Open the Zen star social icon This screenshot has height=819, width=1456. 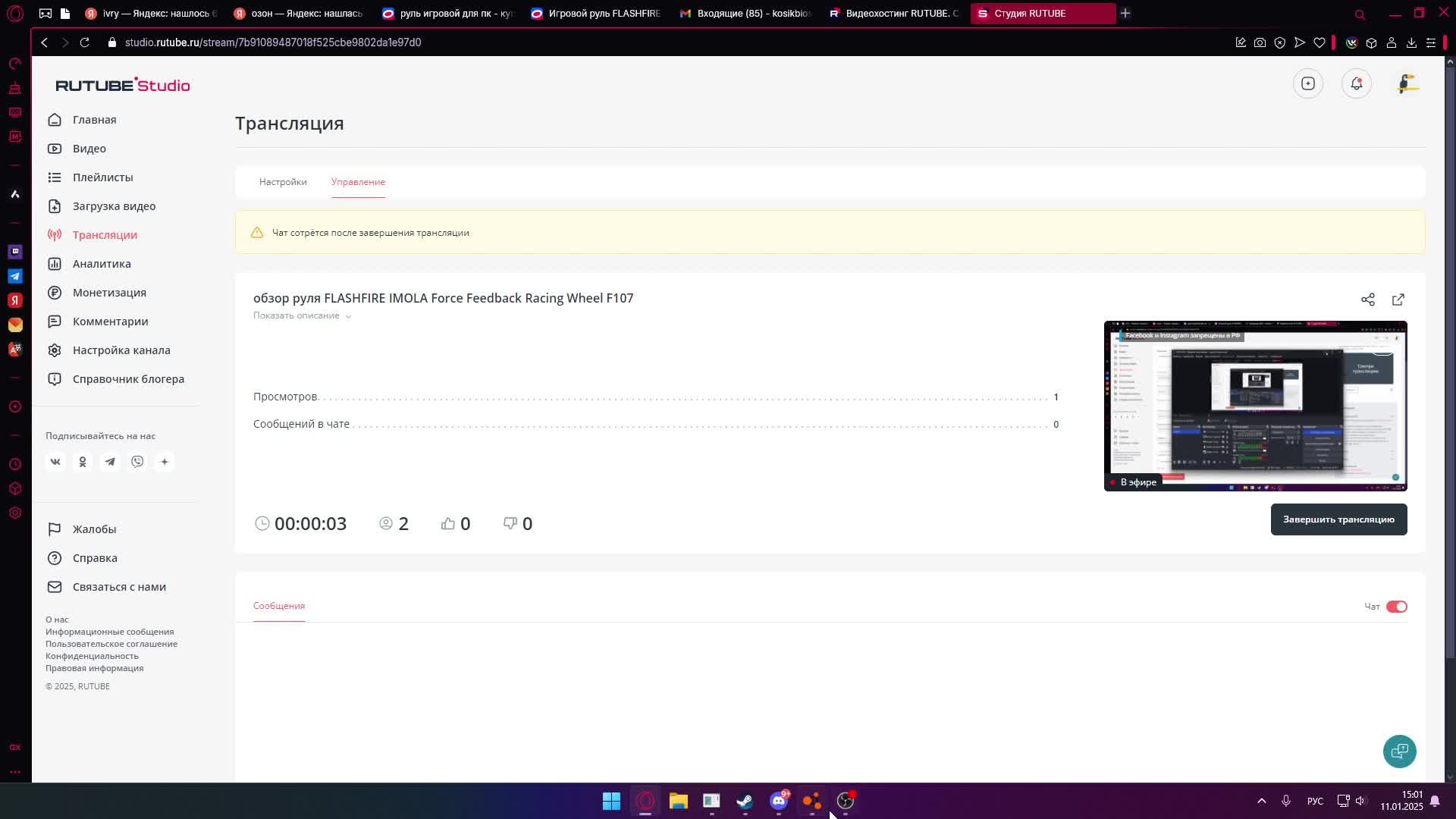pyautogui.click(x=165, y=462)
